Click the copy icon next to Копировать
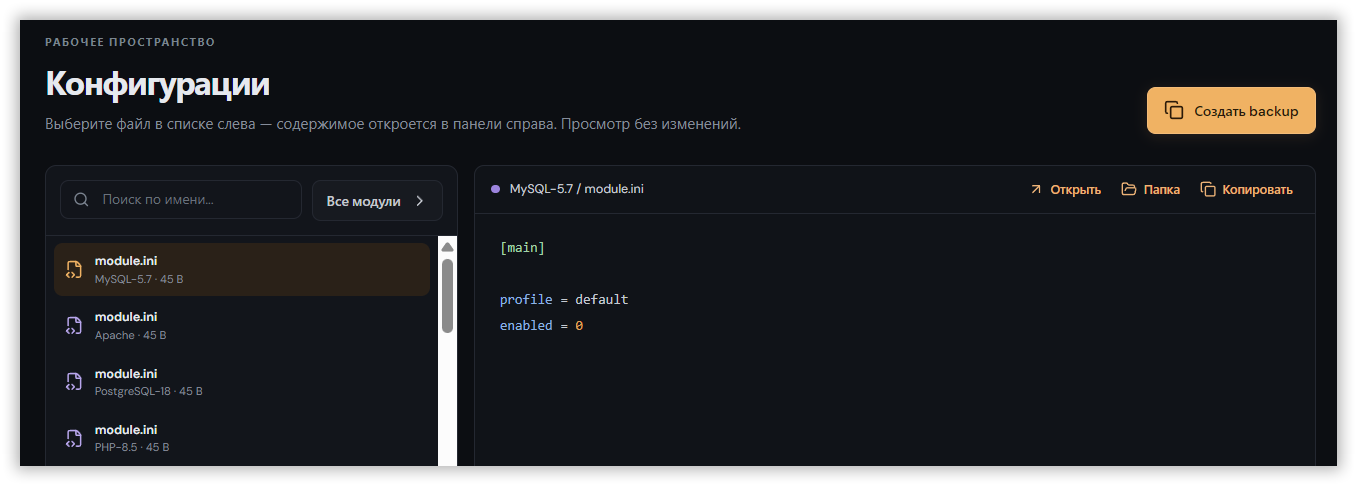 click(1208, 189)
